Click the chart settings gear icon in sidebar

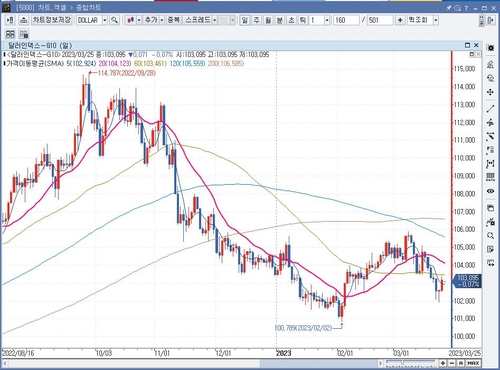pyautogui.click(x=490, y=48)
